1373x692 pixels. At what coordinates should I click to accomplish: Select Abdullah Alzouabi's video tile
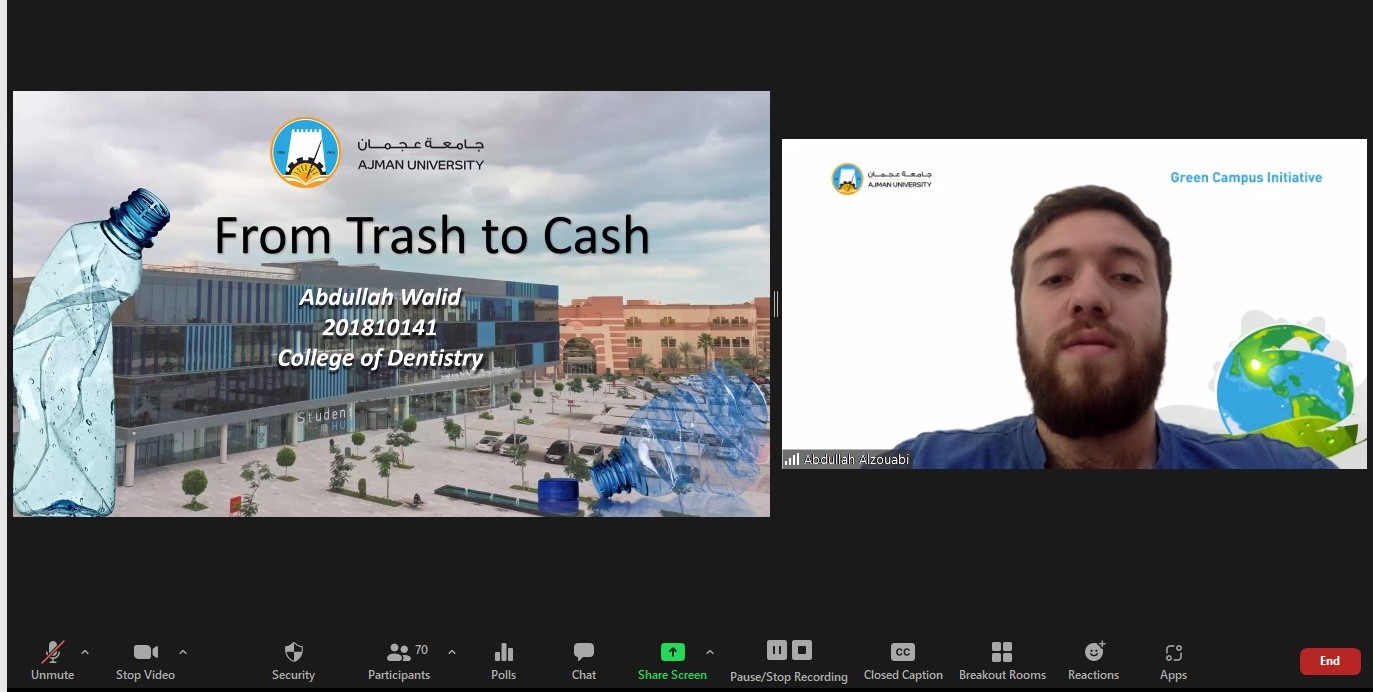[x=1074, y=304]
